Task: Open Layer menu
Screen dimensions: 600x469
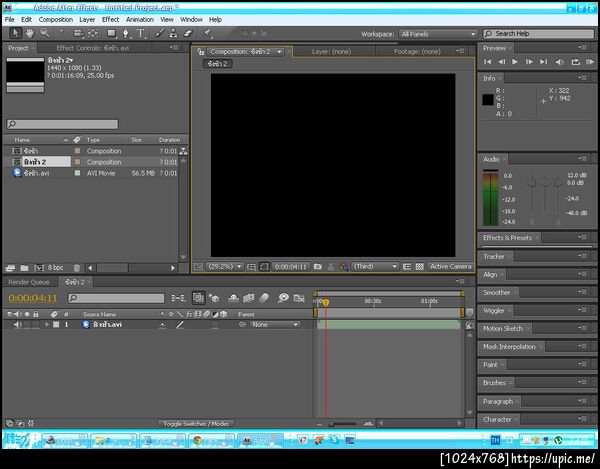Action: 87,20
